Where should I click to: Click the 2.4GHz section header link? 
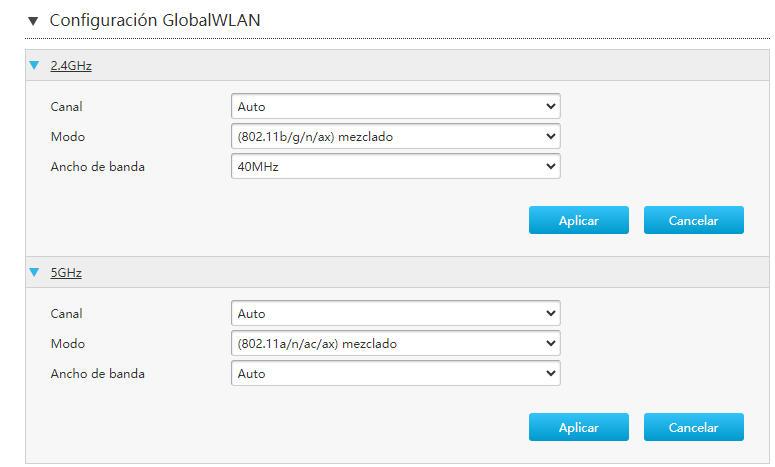tap(71, 66)
